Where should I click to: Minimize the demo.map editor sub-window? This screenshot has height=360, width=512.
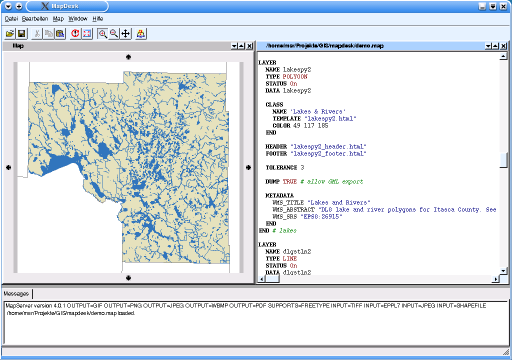[488, 46]
